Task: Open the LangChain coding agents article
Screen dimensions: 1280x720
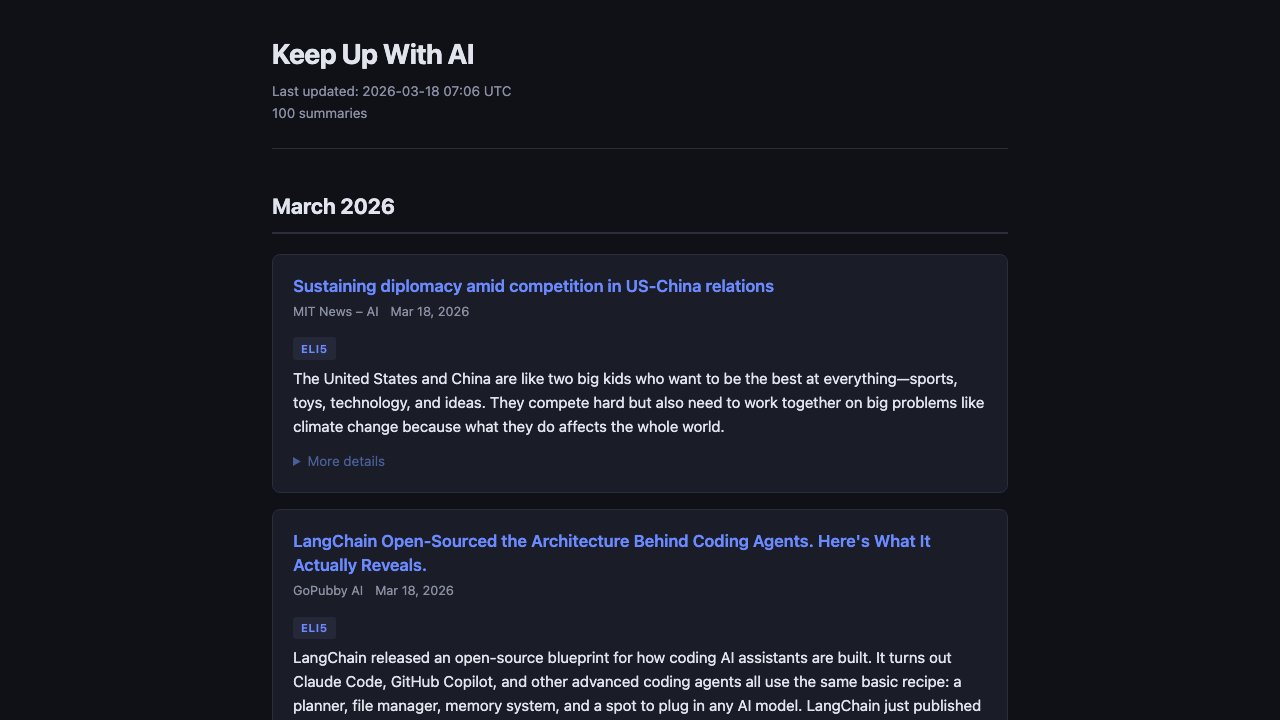Action: [611, 553]
